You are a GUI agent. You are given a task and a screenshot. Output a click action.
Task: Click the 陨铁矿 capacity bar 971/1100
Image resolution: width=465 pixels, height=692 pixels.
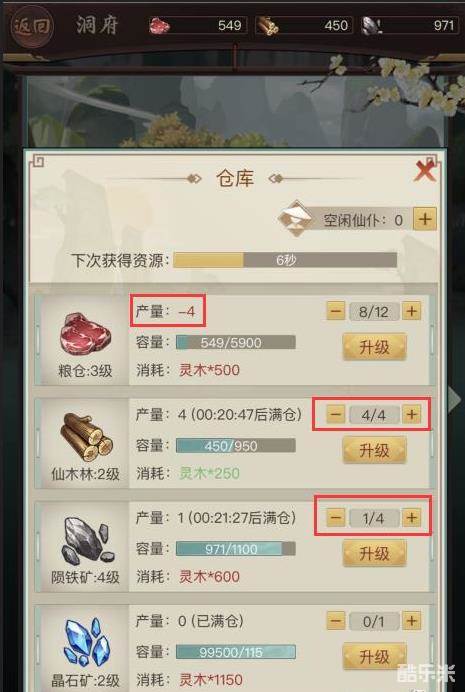click(x=236, y=549)
